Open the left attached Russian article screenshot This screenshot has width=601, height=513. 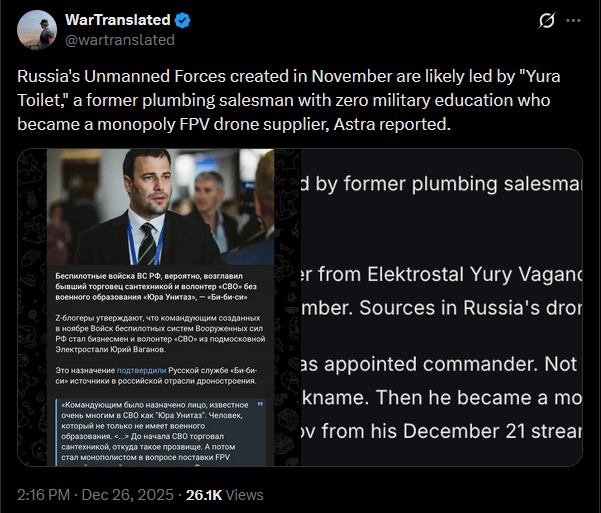160,308
